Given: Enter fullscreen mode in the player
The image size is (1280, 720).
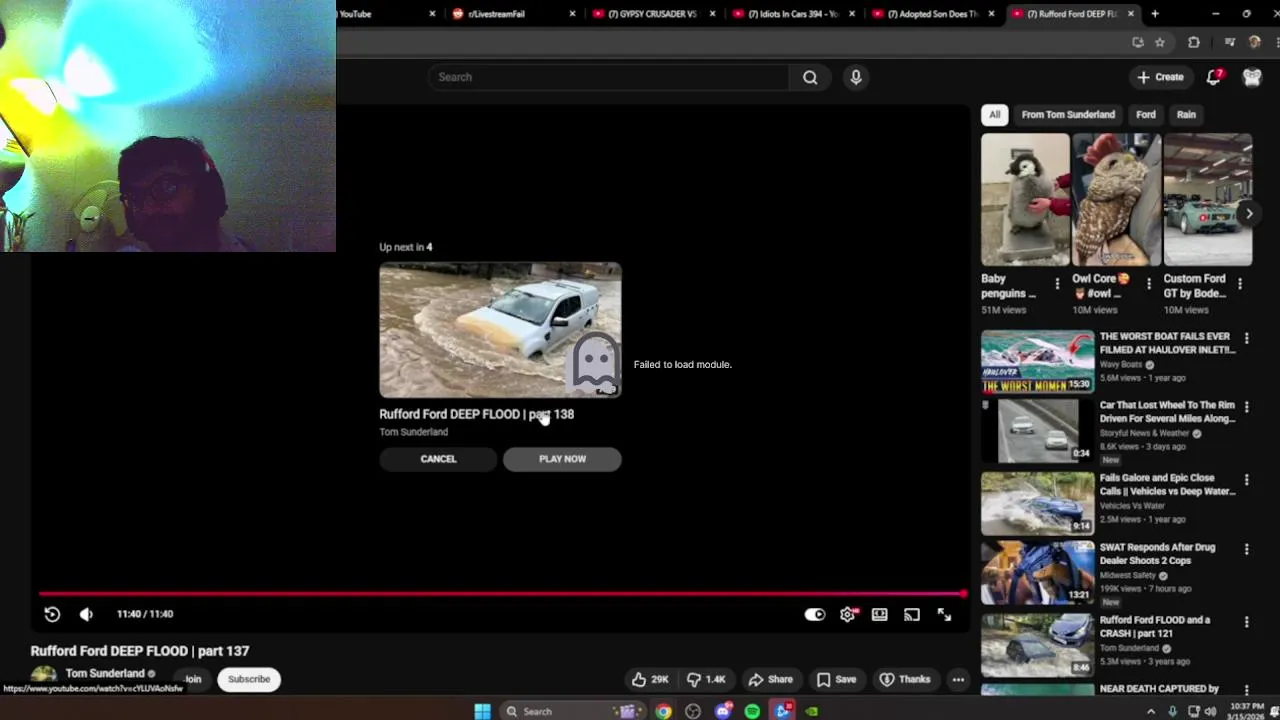Looking at the screenshot, I should coord(944,615).
